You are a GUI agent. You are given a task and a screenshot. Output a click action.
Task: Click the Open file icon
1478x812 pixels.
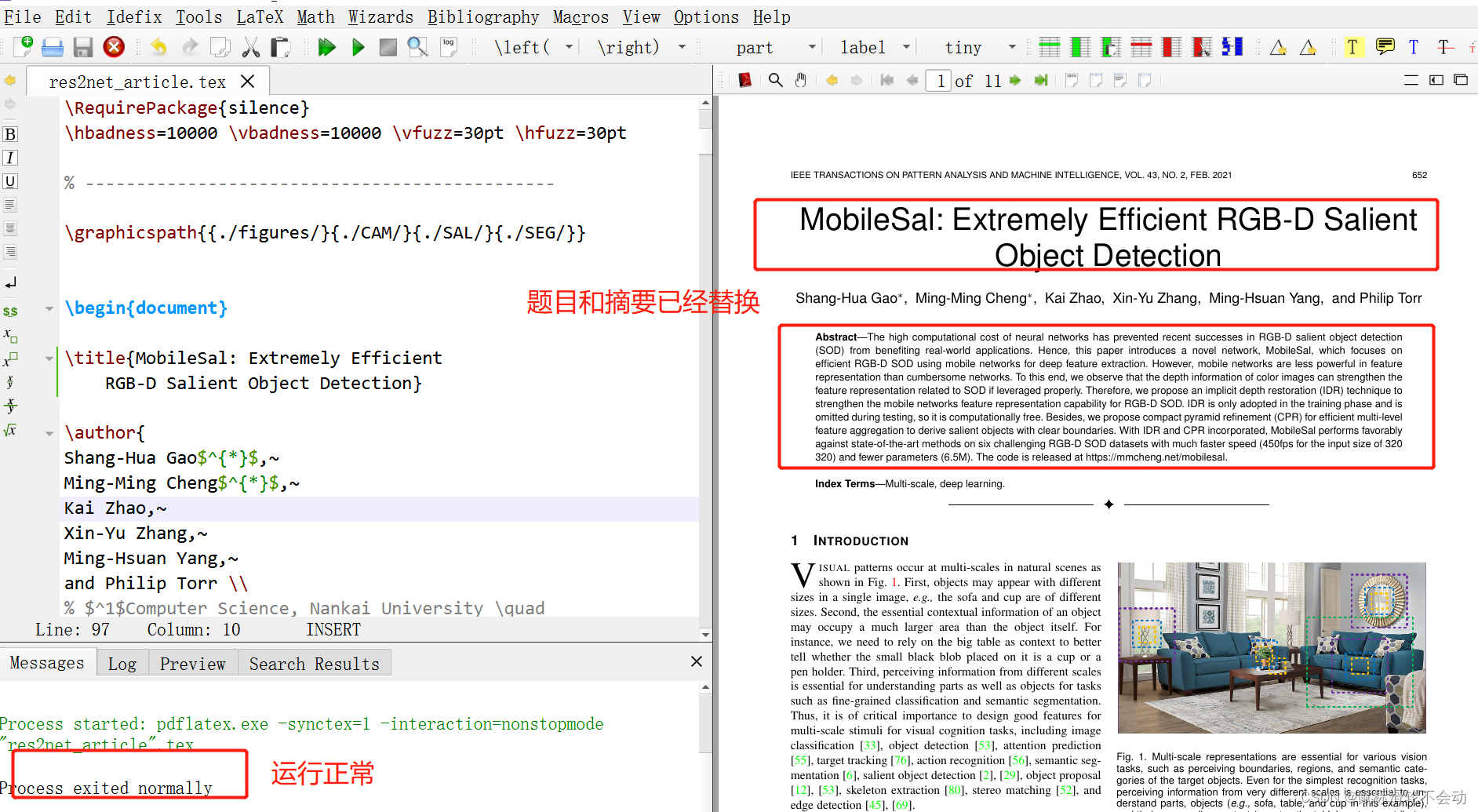[53, 48]
